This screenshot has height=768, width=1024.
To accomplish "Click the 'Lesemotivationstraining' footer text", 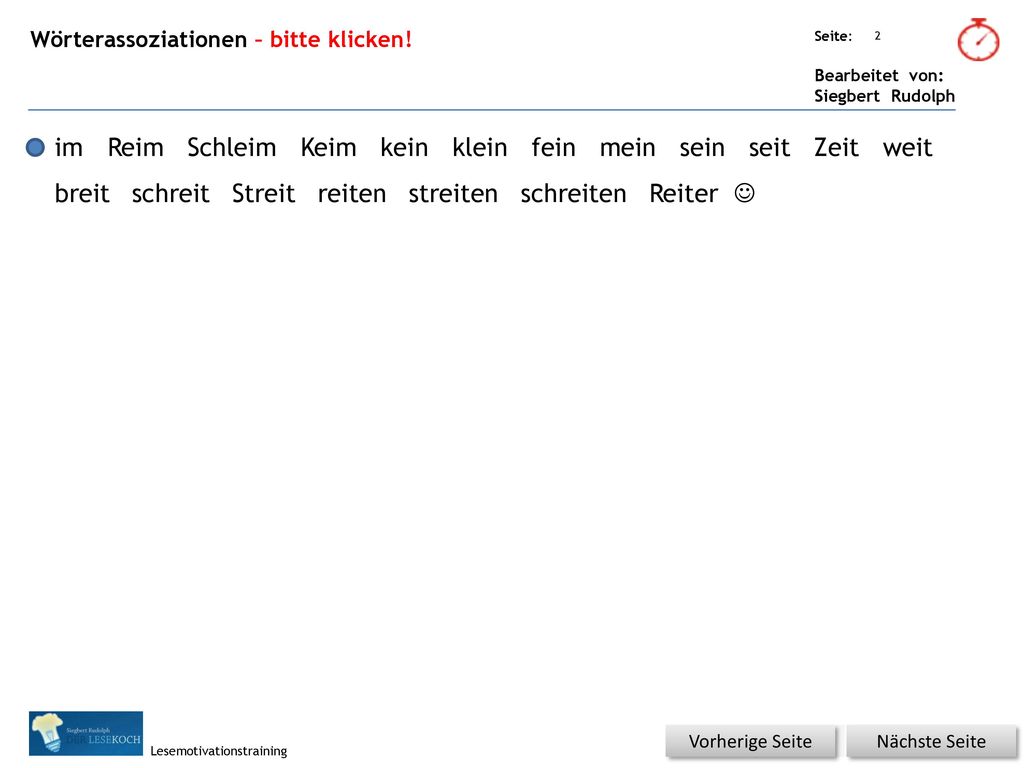I will (x=219, y=751).
